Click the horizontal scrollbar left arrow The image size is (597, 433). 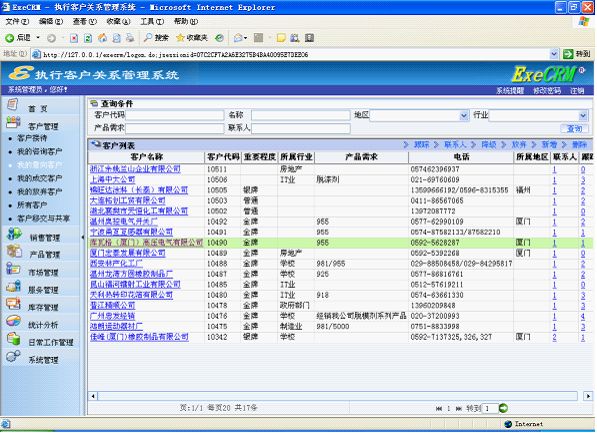click(x=93, y=396)
